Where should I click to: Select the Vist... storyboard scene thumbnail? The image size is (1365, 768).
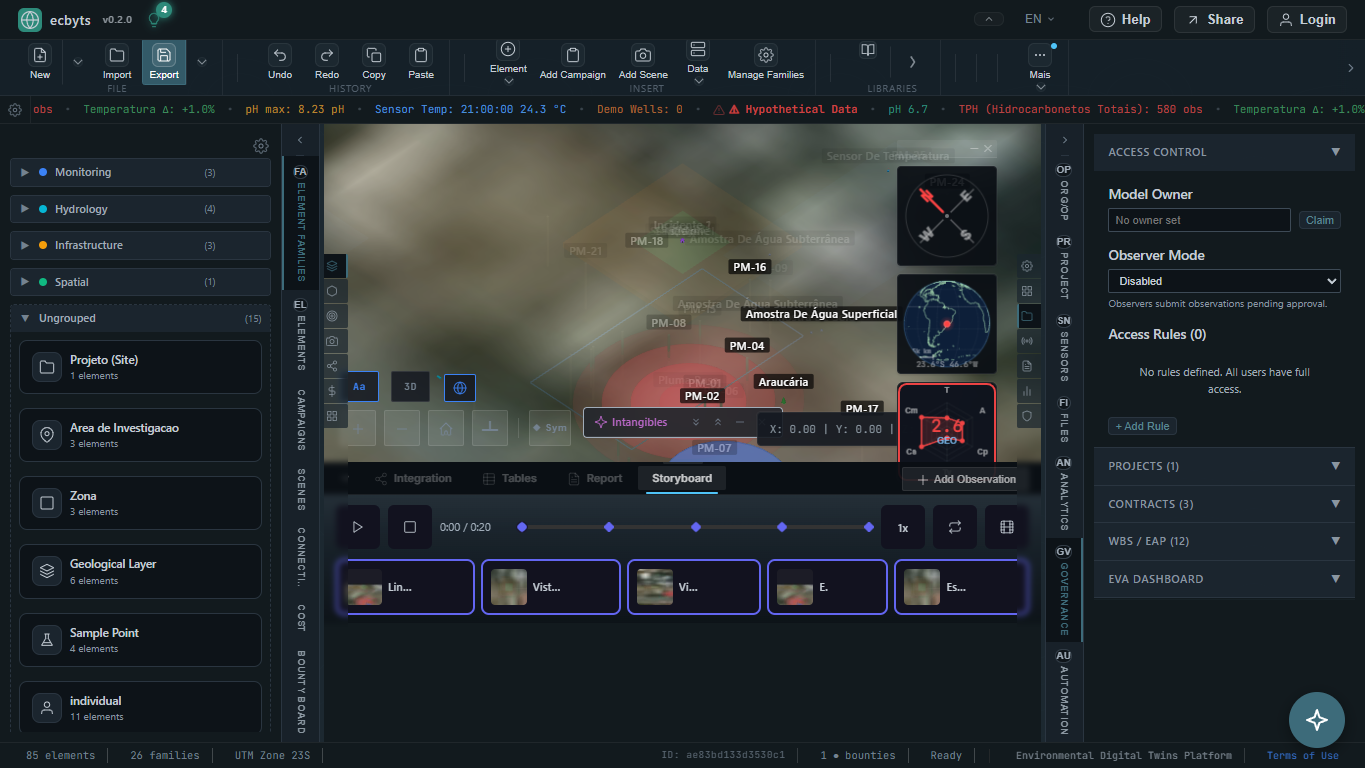(x=551, y=587)
